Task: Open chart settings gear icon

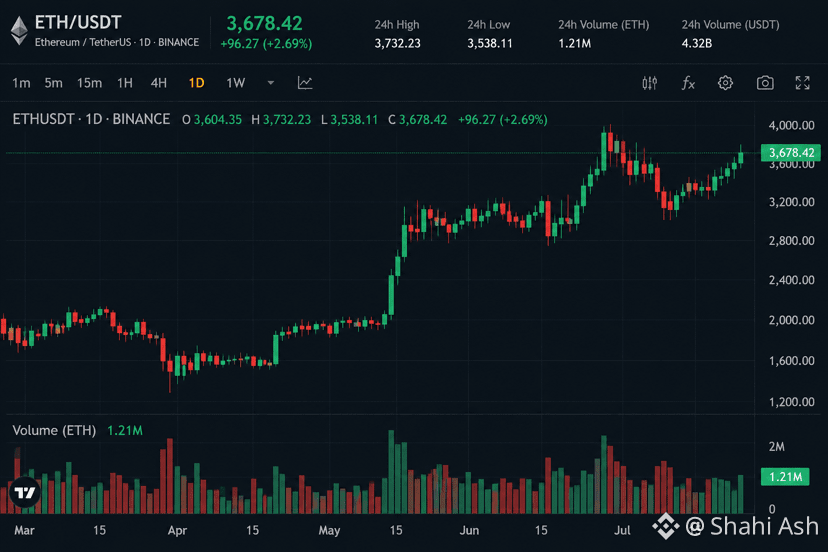Action: (x=725, y=83)
